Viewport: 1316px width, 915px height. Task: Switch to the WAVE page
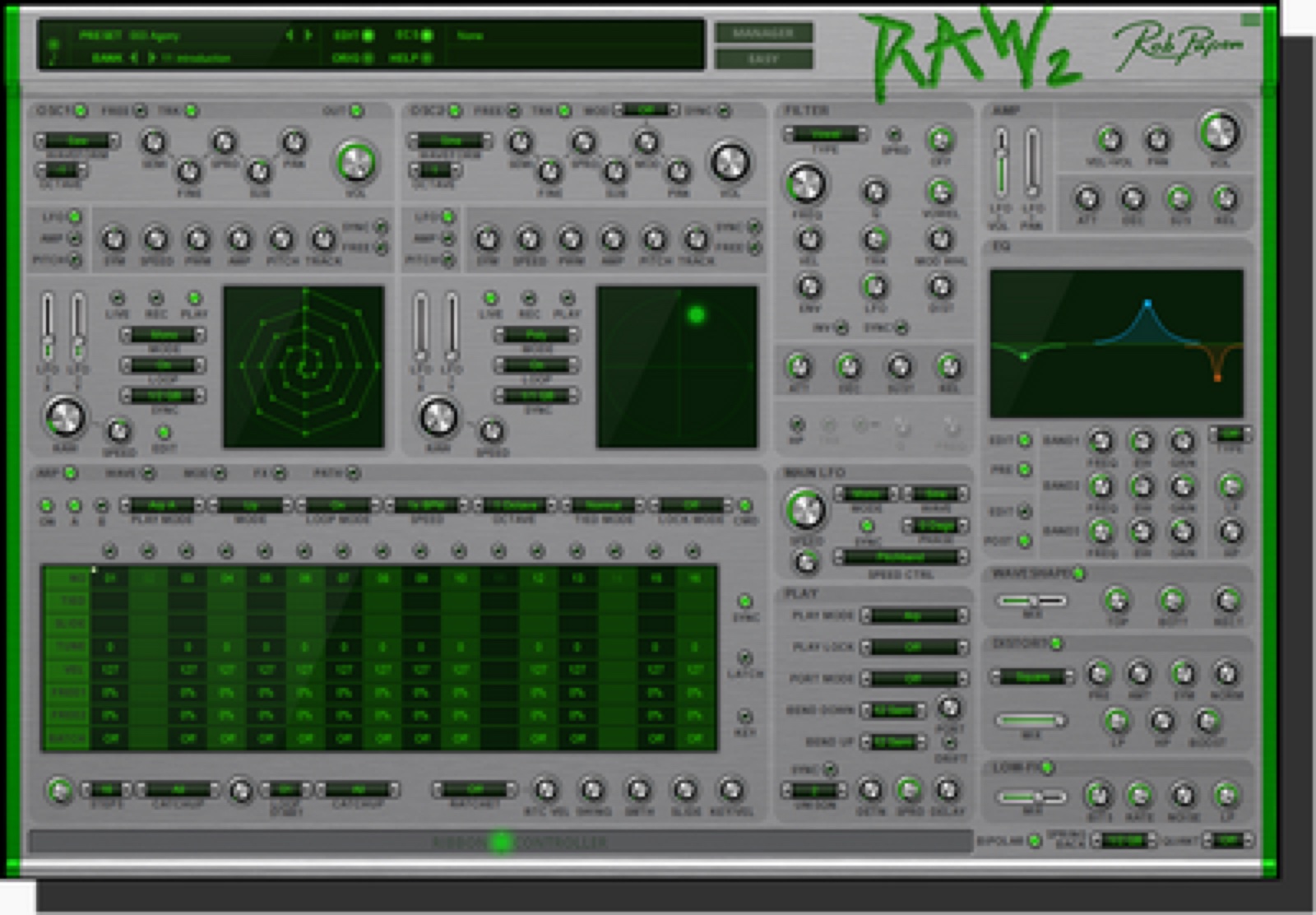point(148,473)
